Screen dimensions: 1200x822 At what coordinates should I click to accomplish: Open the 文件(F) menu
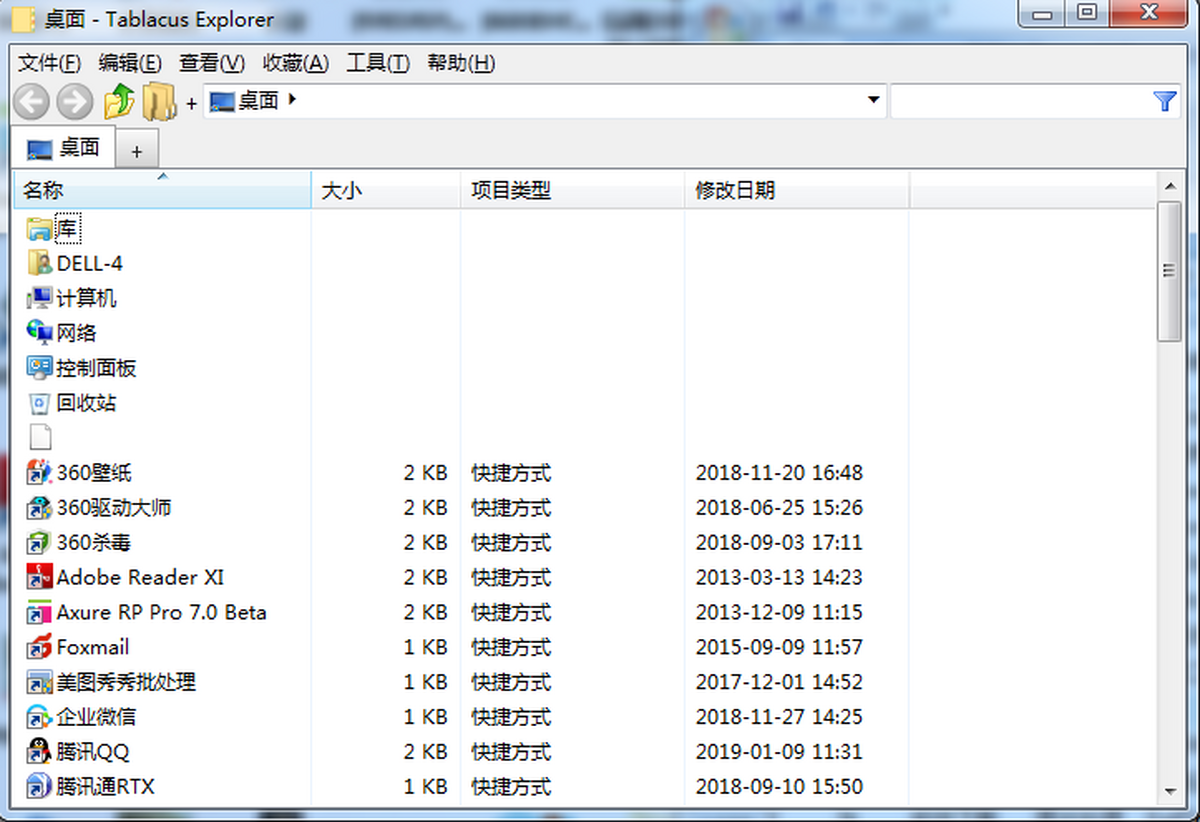point(50,63)
